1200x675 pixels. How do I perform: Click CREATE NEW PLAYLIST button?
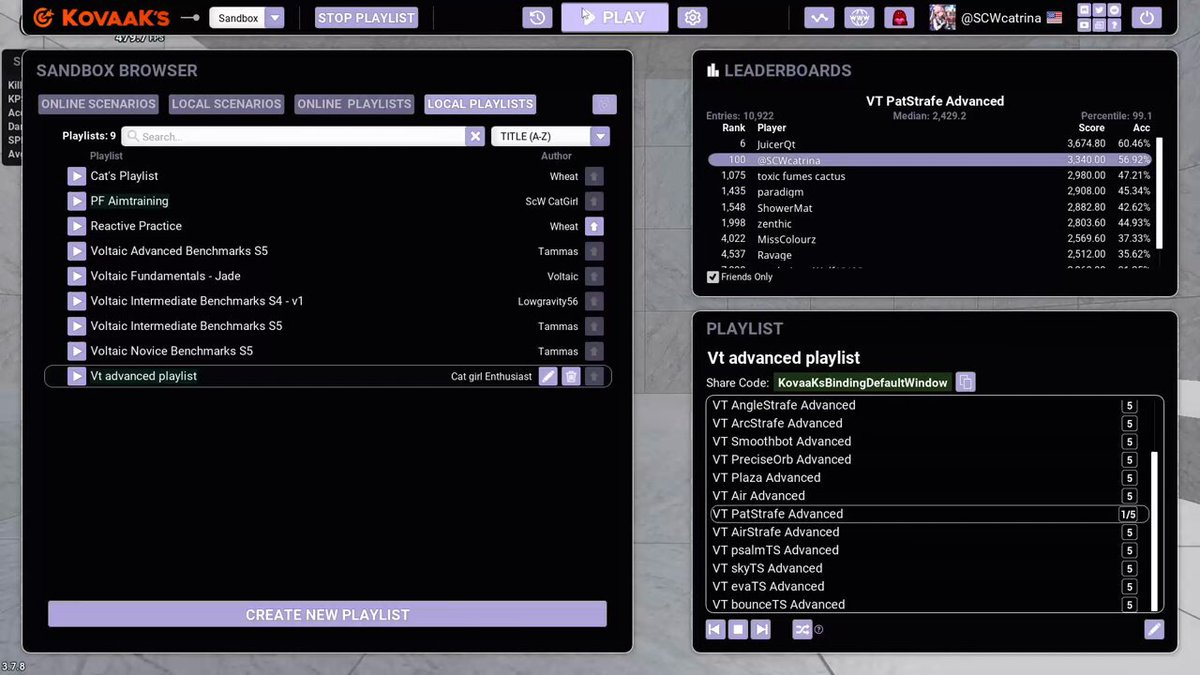pos(327,614)
